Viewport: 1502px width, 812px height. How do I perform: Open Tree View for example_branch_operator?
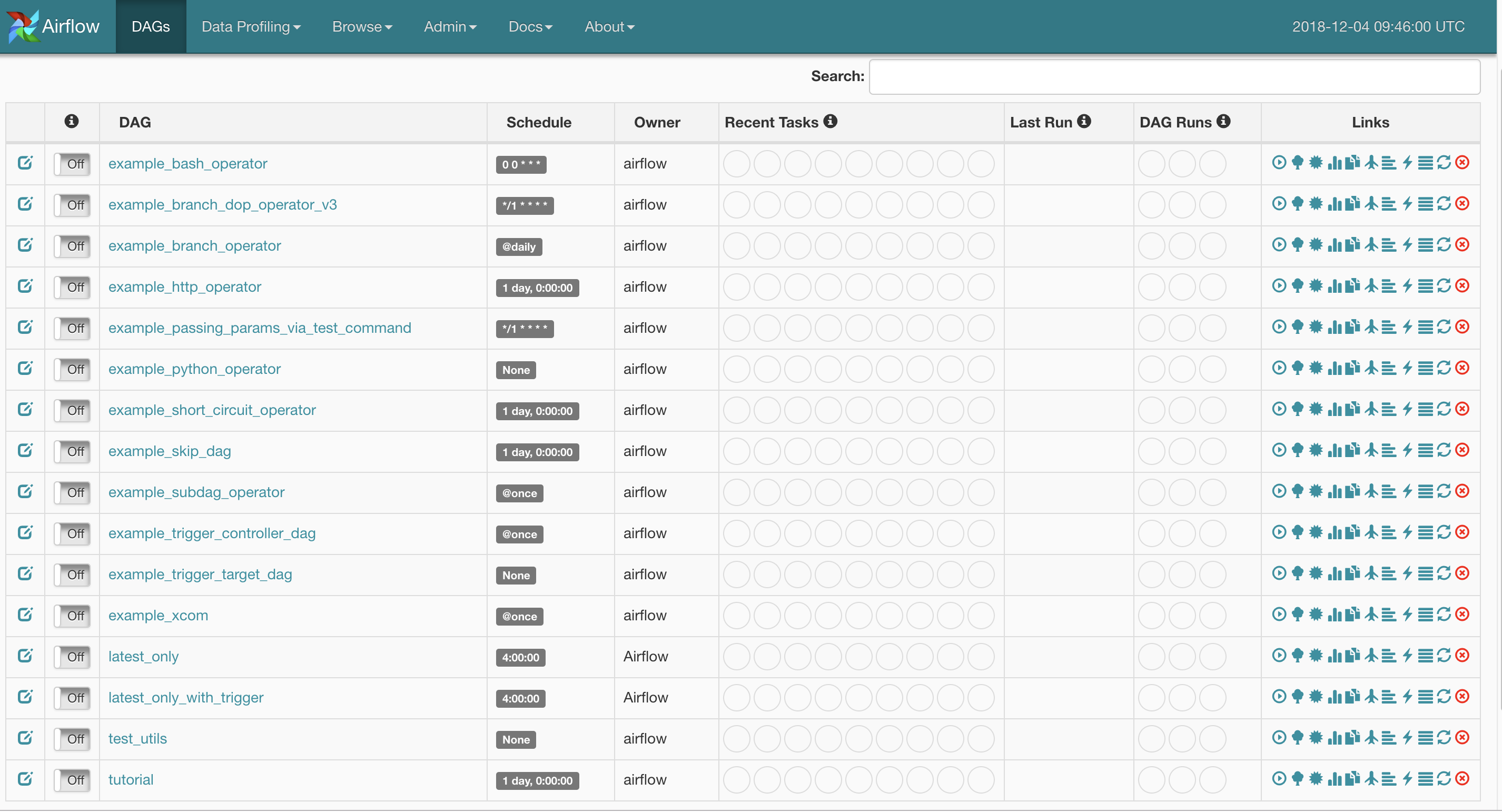1297,245
